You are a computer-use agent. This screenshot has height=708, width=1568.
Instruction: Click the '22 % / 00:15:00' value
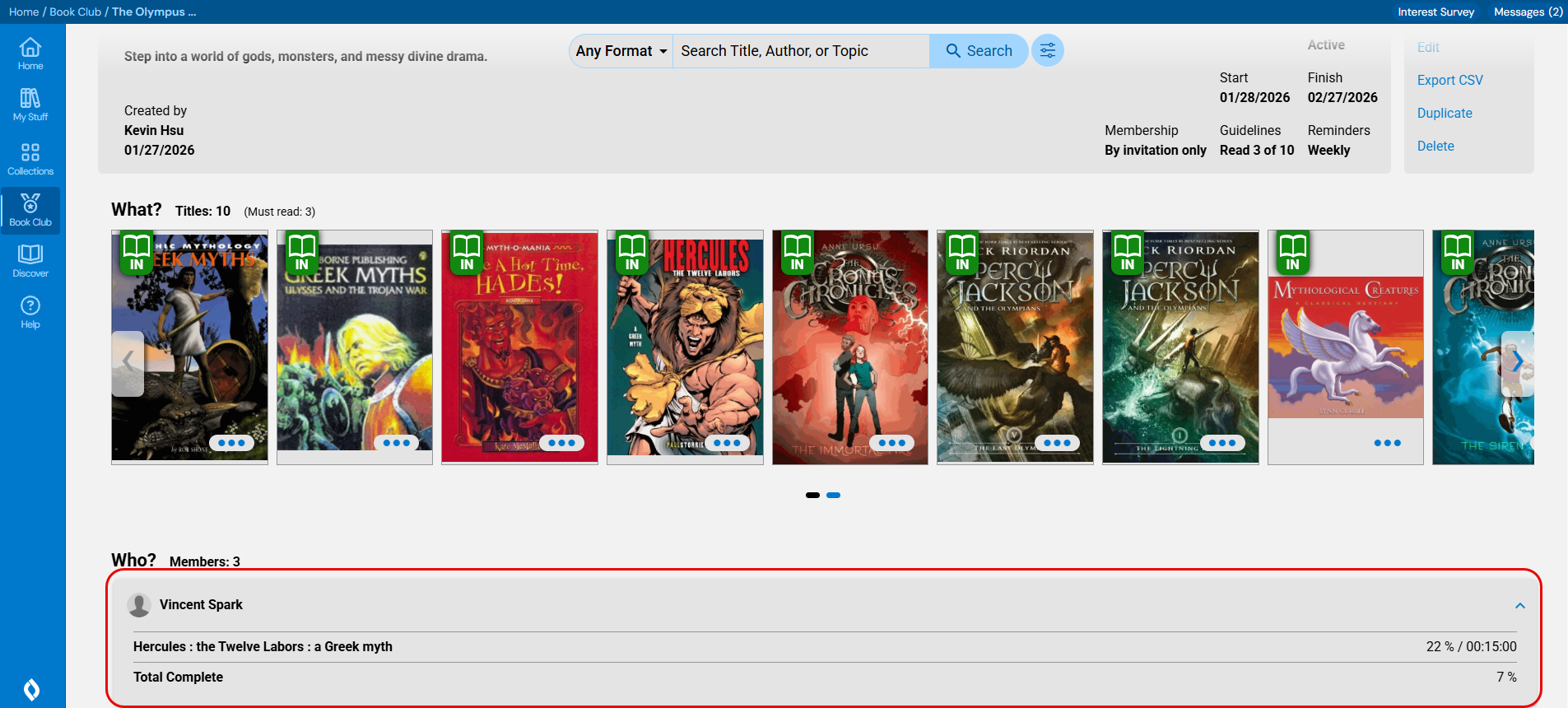coord(1471,647)
